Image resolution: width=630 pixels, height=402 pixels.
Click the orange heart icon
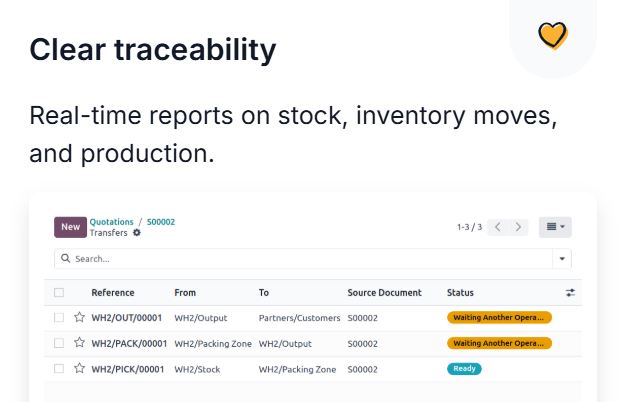coord(553,35)
